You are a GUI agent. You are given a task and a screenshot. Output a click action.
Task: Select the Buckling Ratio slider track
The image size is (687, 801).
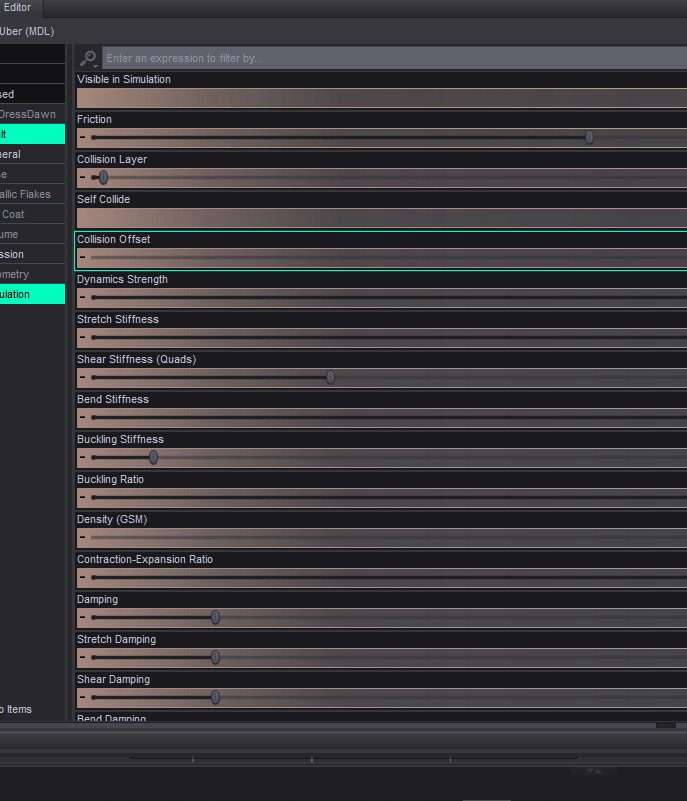pos(389,497)
